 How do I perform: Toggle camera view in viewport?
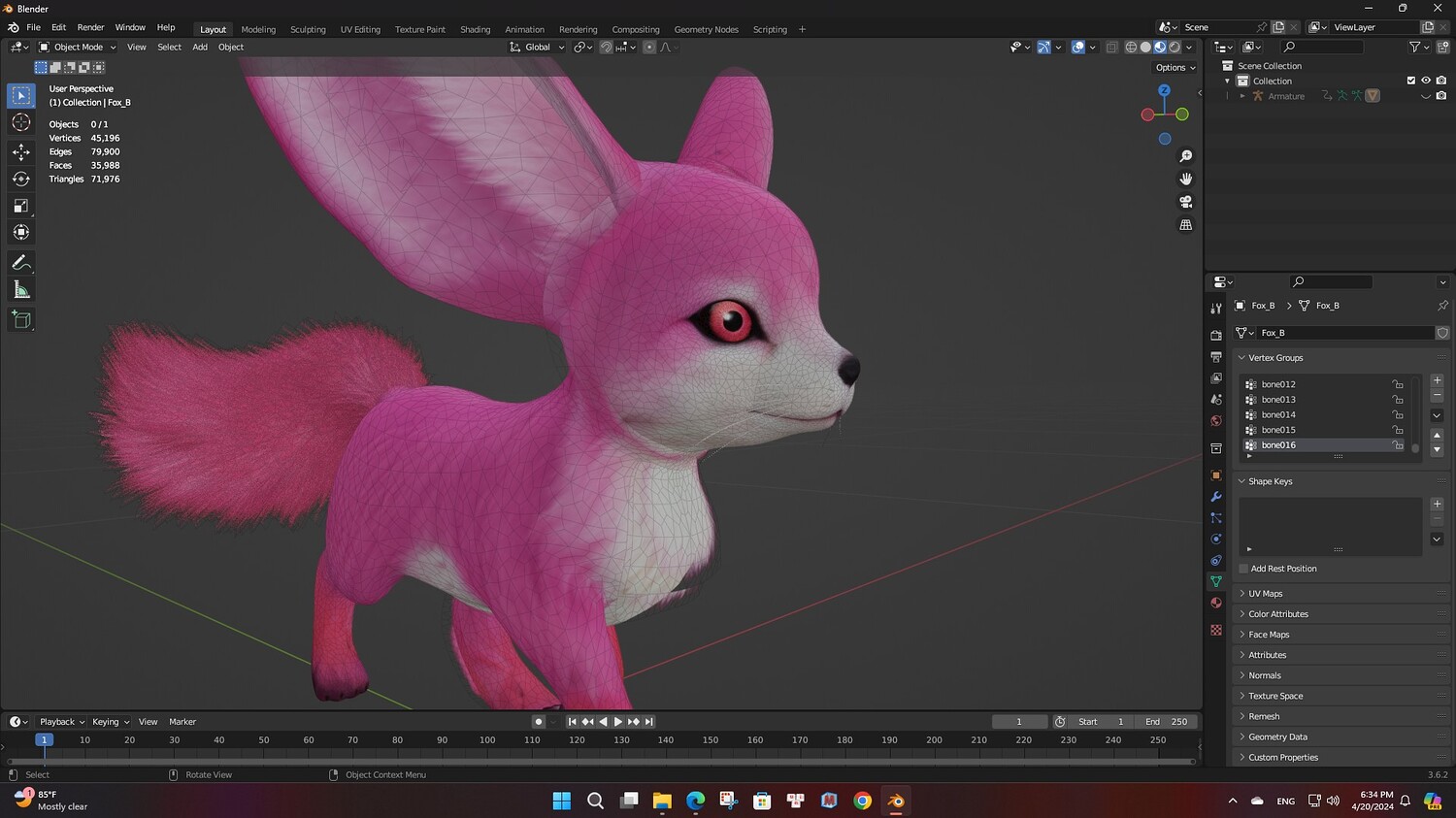(1185, 202)
